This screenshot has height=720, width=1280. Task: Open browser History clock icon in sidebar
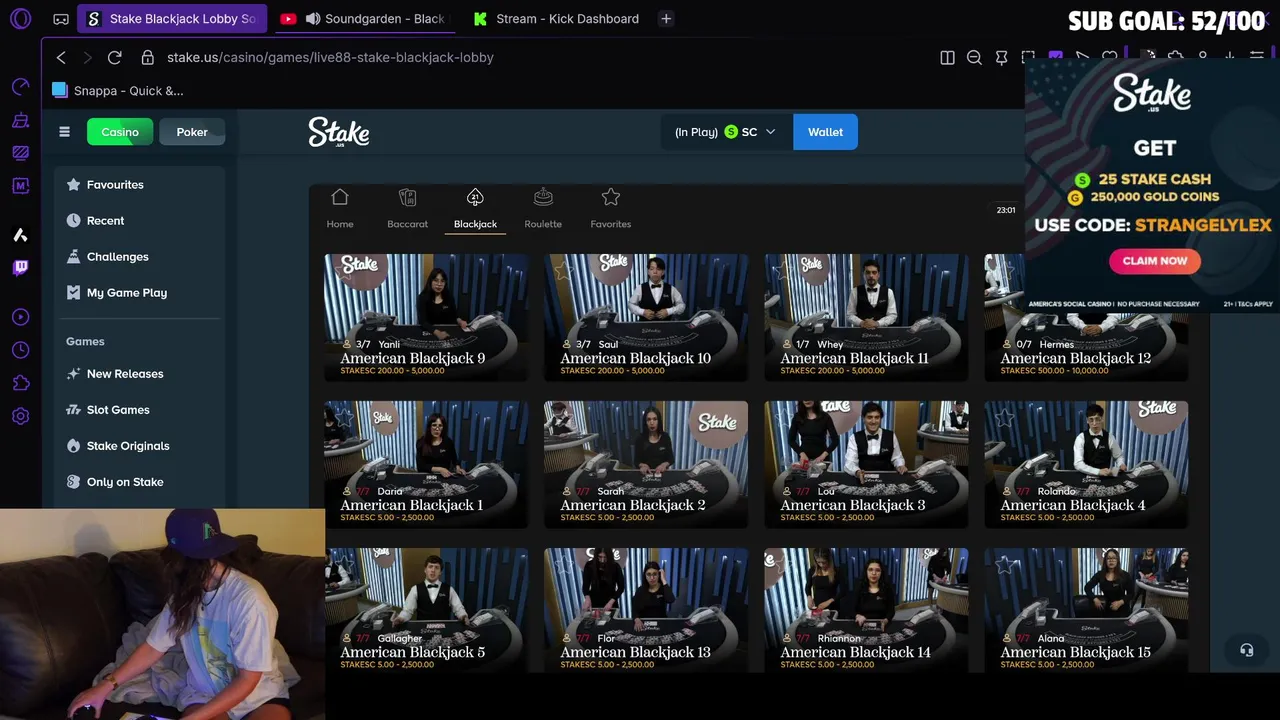pyautogui.click(x=20, y=350)
